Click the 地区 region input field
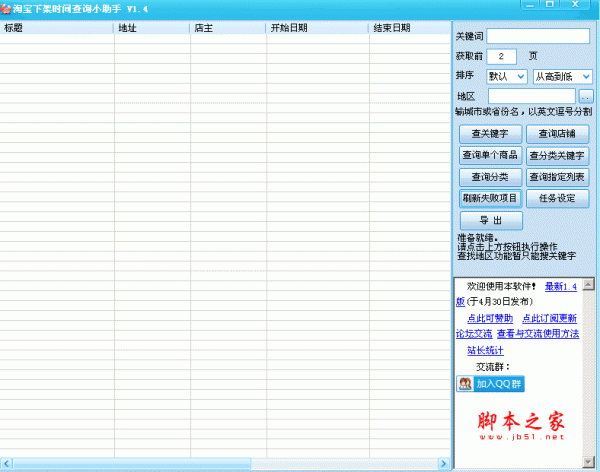The image size is (600, 472). 532,96
